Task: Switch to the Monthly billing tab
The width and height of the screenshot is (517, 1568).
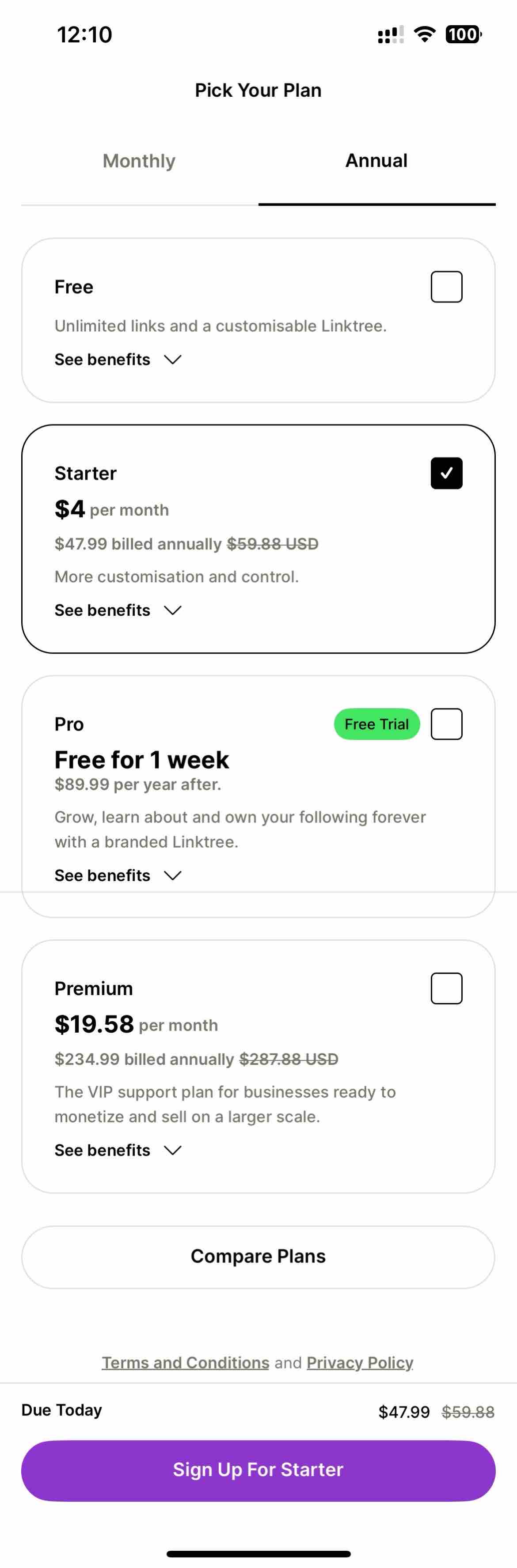Action: [x=139, y=161]
